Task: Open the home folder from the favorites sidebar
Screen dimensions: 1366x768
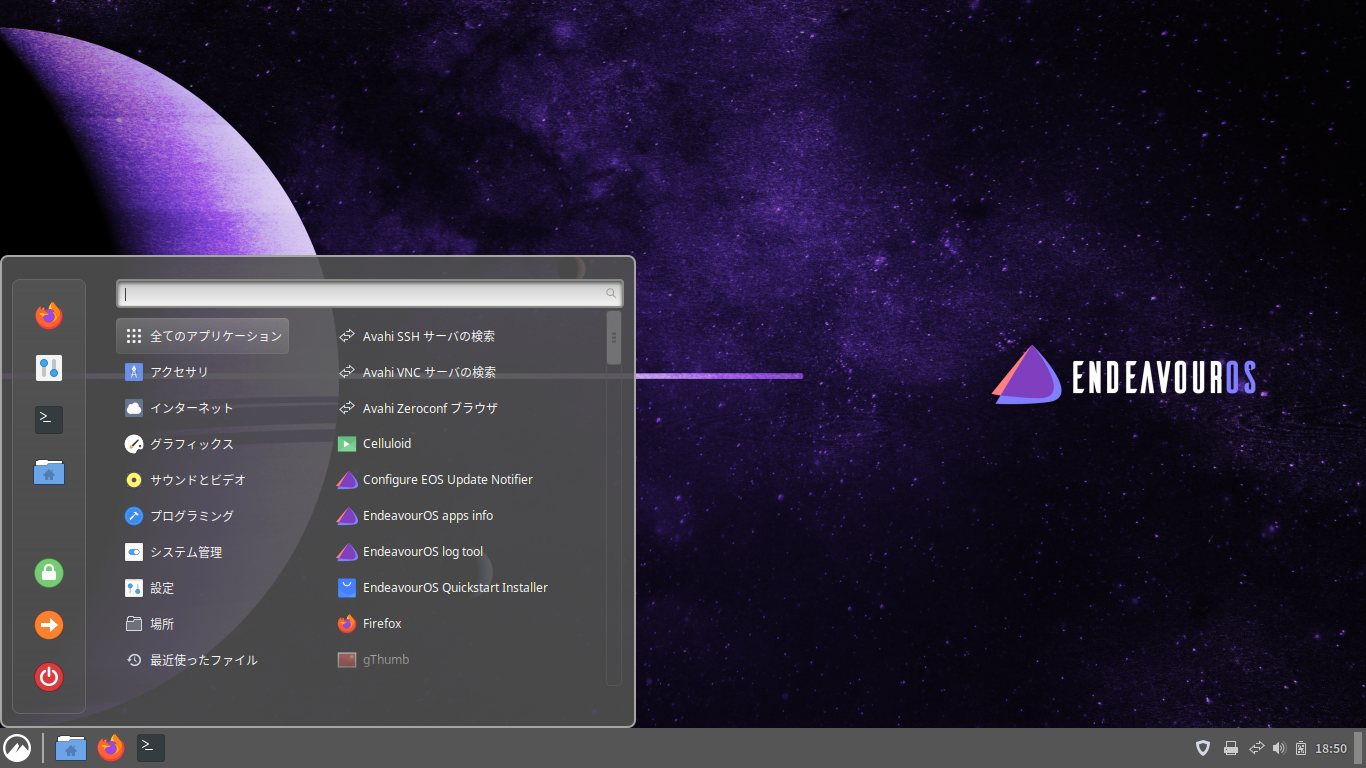Action: [49, 472]
